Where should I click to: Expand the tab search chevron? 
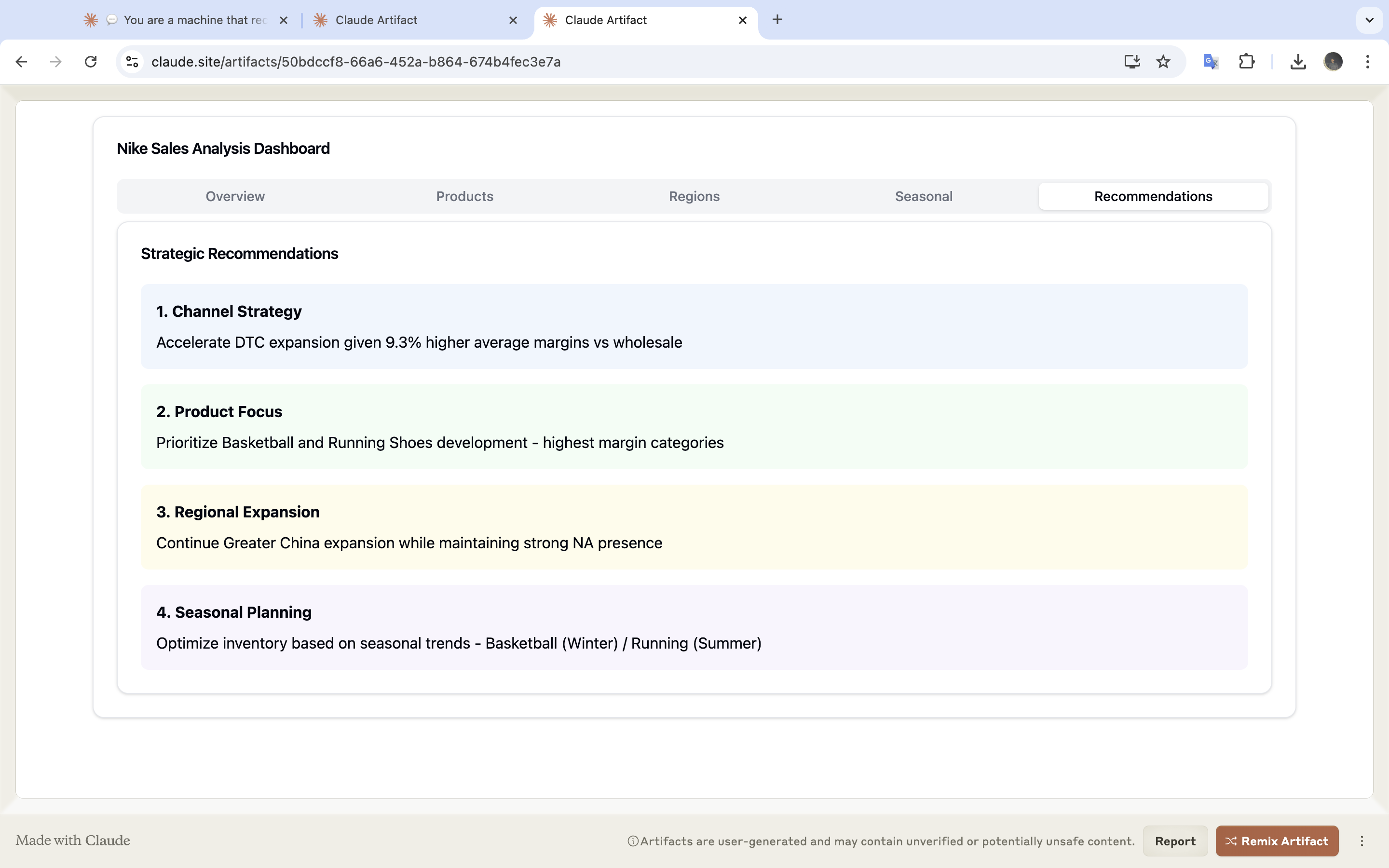coord(1370,20)
